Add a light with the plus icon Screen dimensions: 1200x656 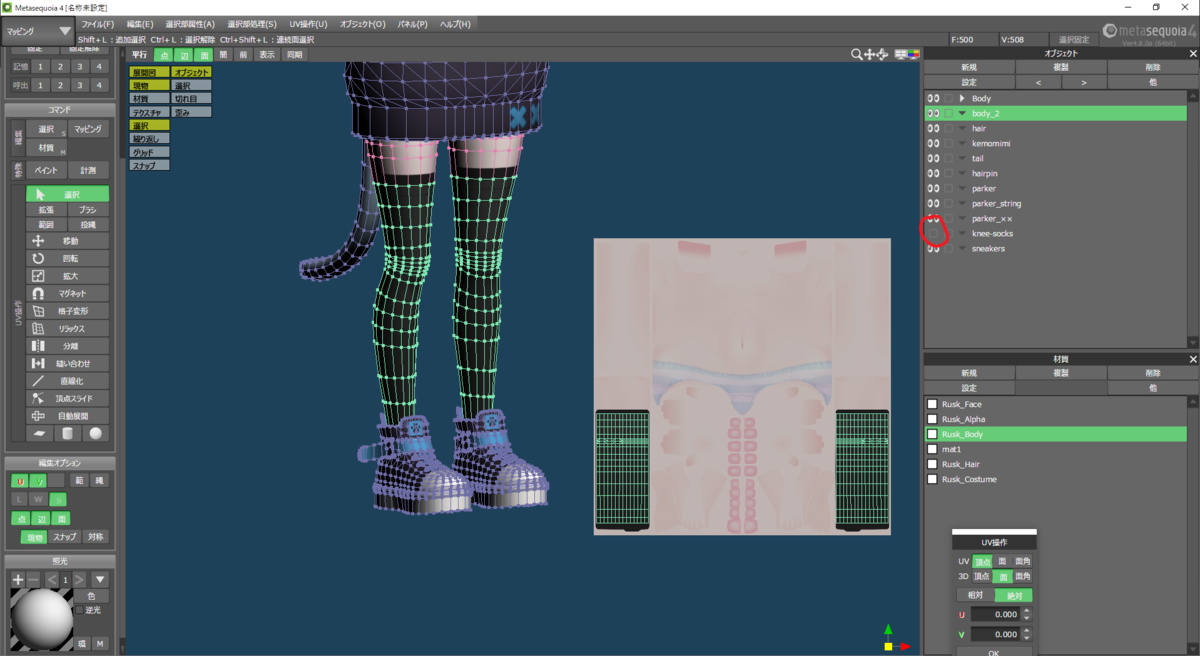[18, 579]
